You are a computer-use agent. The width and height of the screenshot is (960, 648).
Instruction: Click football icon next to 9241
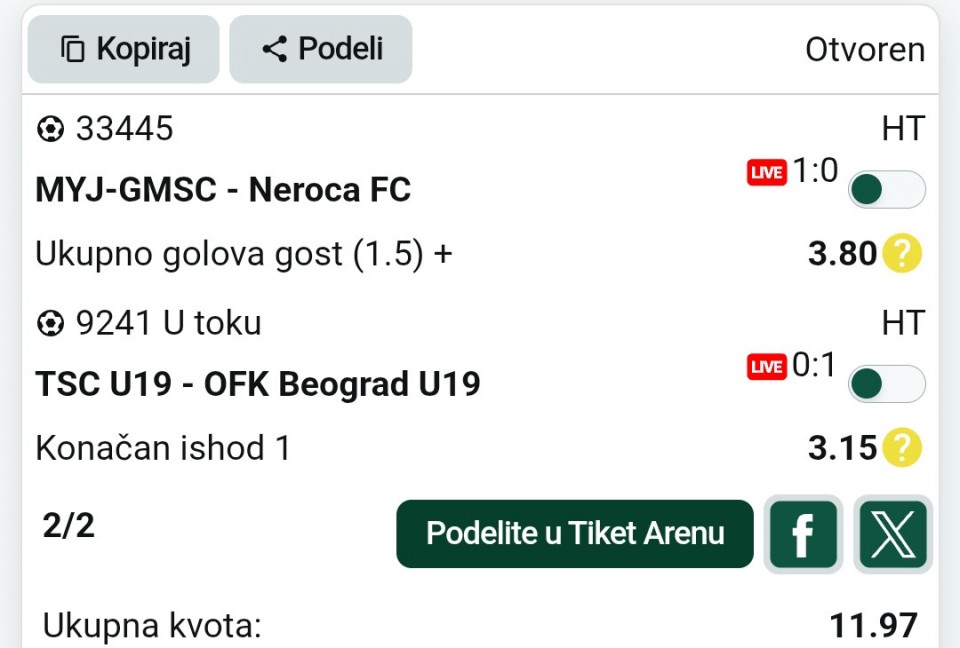click(x=50, y=323)
